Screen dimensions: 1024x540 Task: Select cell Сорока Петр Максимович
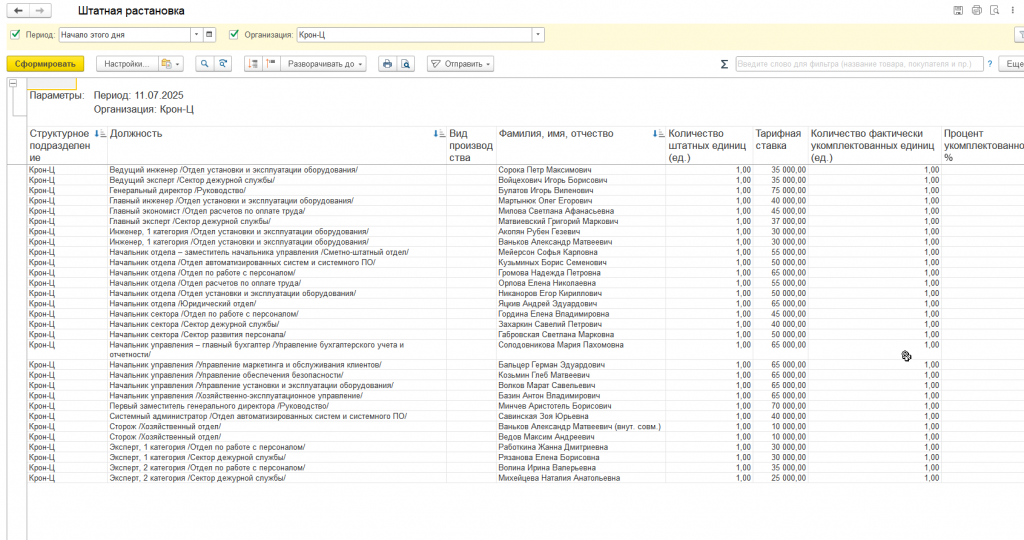(x=581, y=170)
